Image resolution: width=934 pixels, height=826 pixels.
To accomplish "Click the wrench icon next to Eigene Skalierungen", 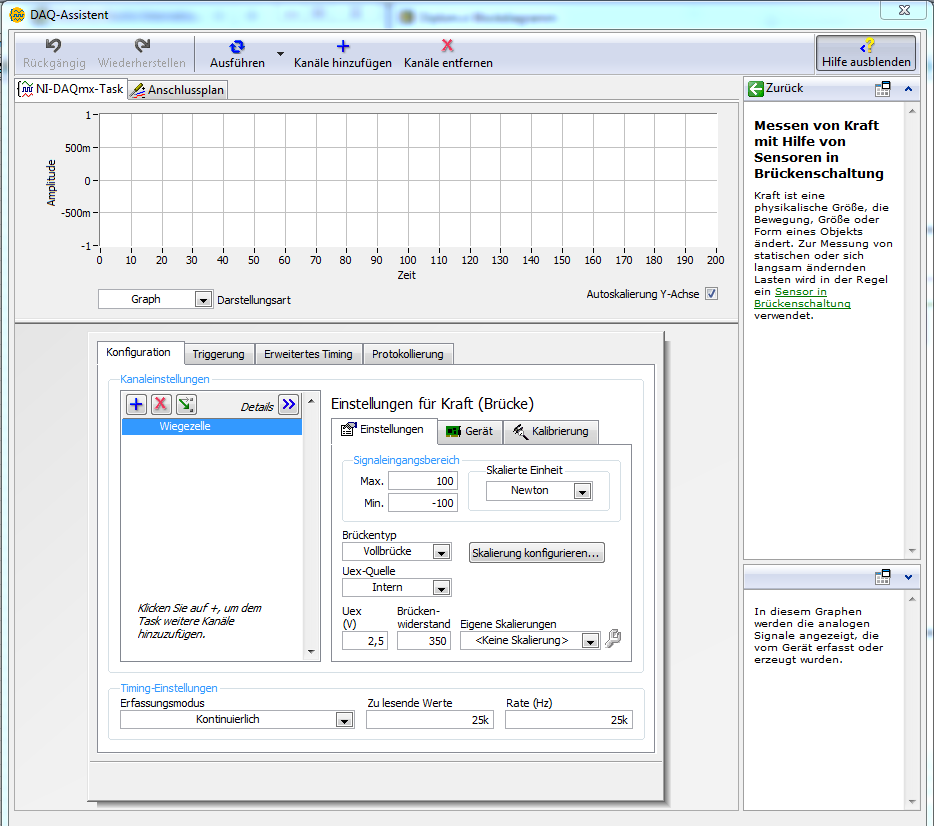I will click(x=614, y=639).
